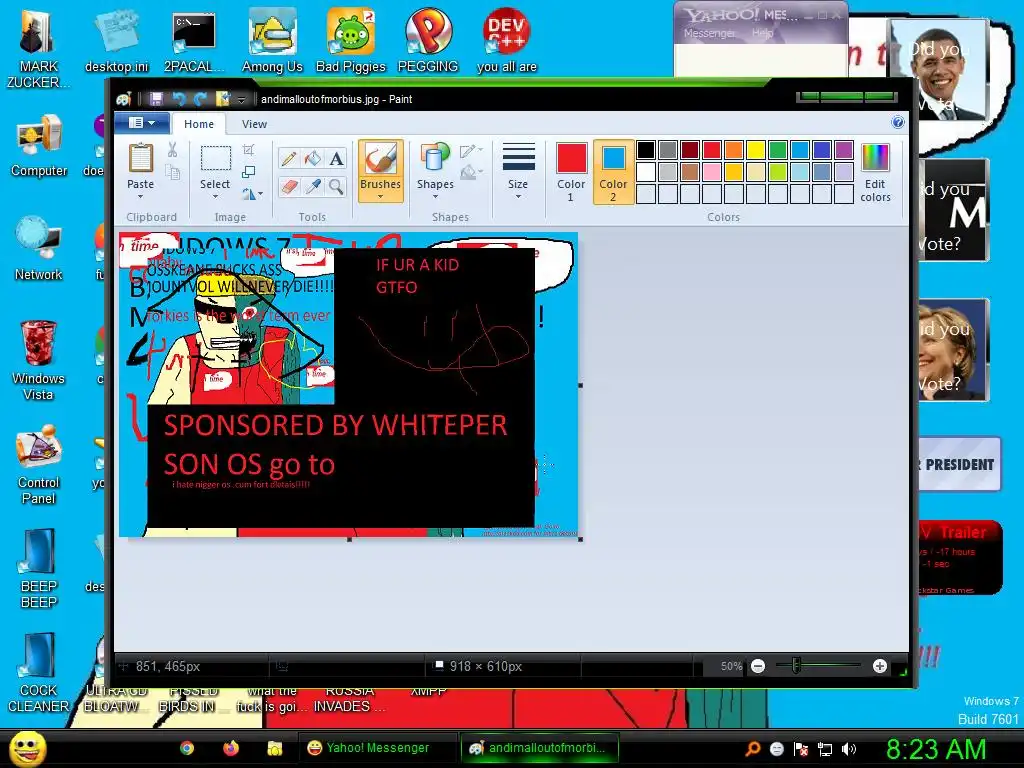The width and height of the screenshot is (1024, 768).
Task: Expand the Select dropdown arrow
Action: (215, 196)
